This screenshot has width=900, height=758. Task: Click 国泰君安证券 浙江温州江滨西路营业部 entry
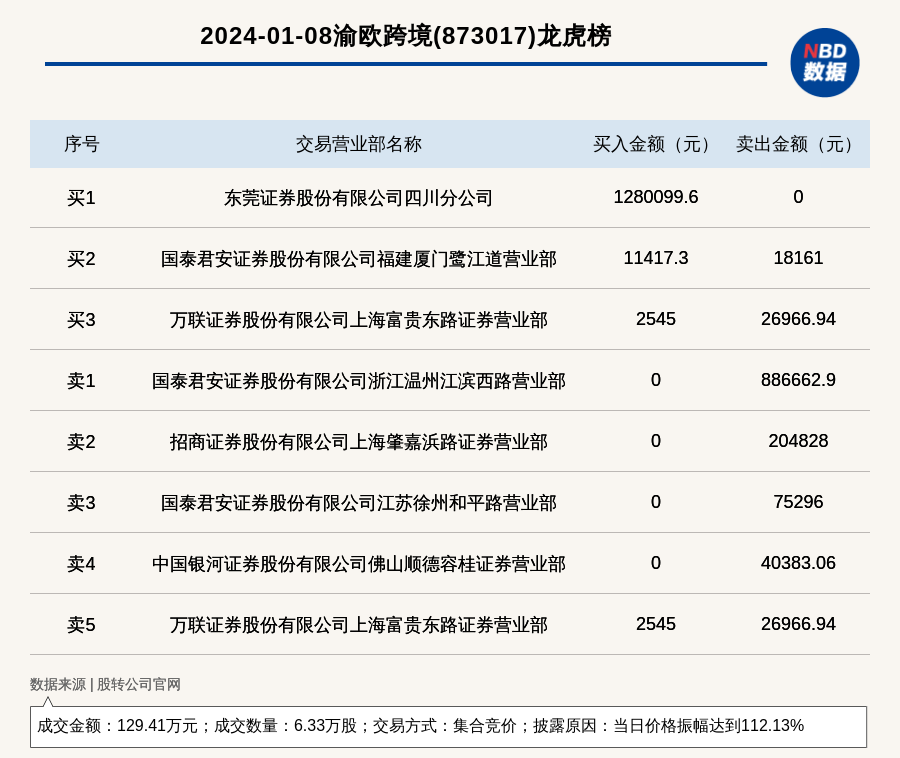pos(358,381)
